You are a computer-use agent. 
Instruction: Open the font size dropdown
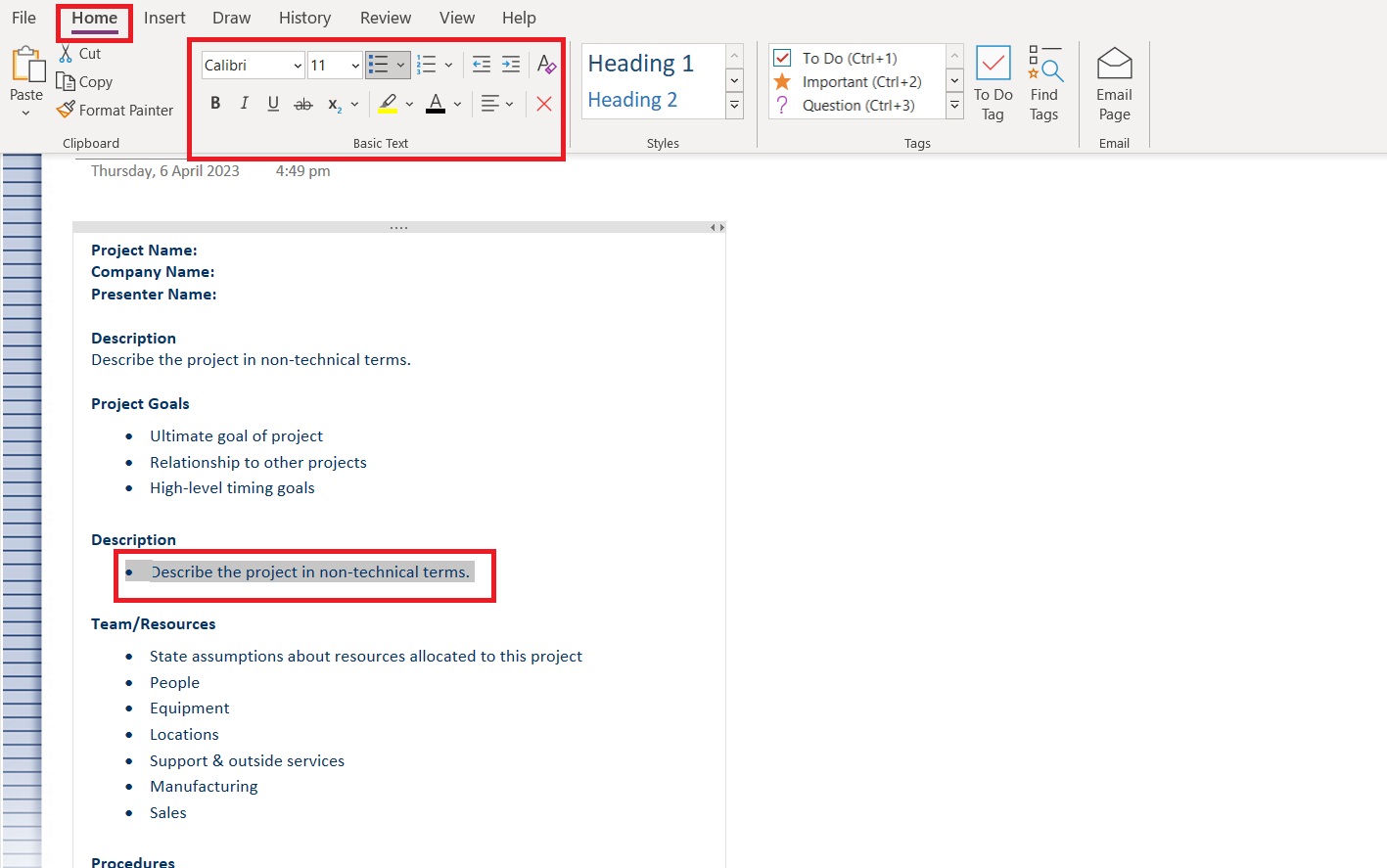355,65
